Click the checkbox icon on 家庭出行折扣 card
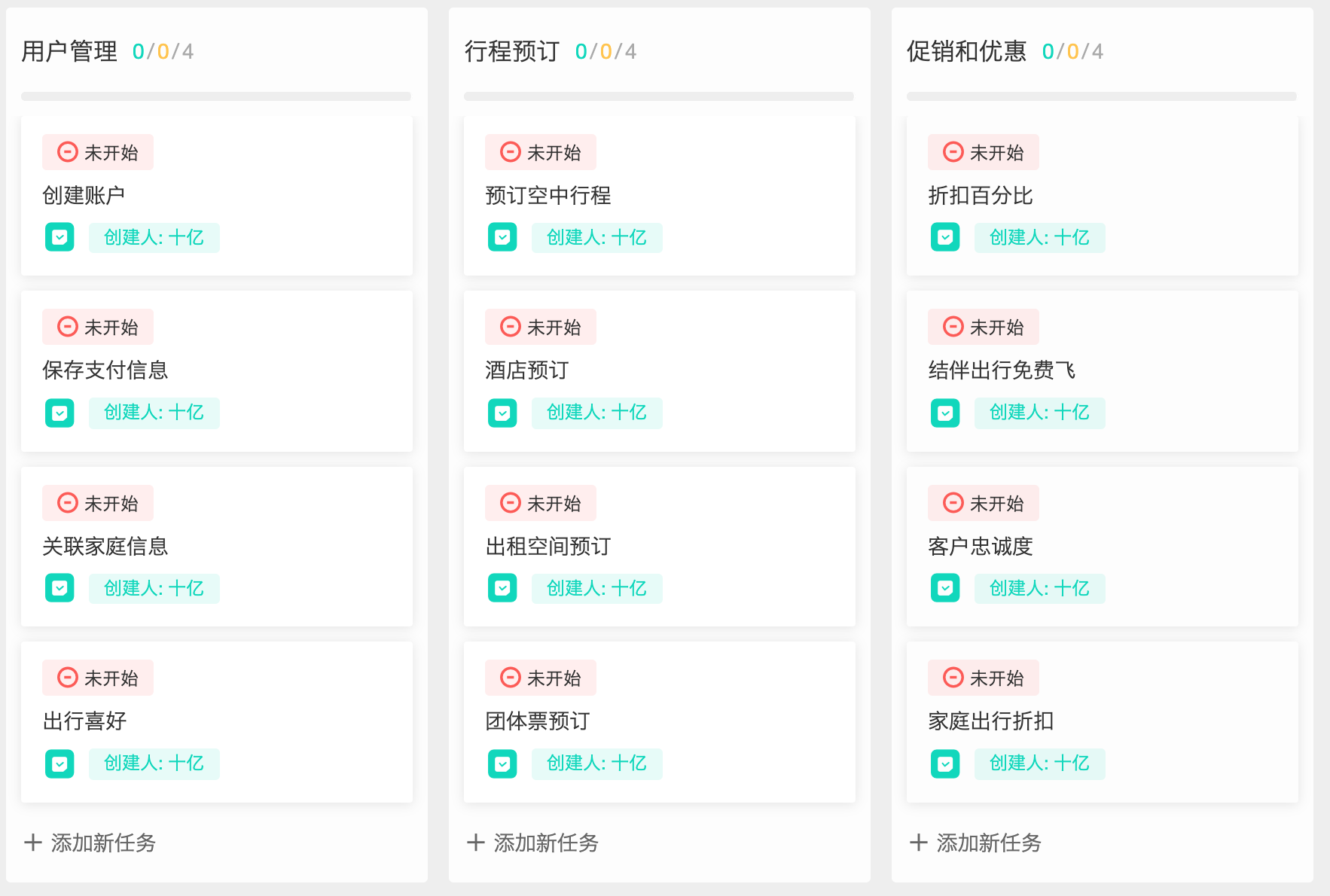 [945, 763]
